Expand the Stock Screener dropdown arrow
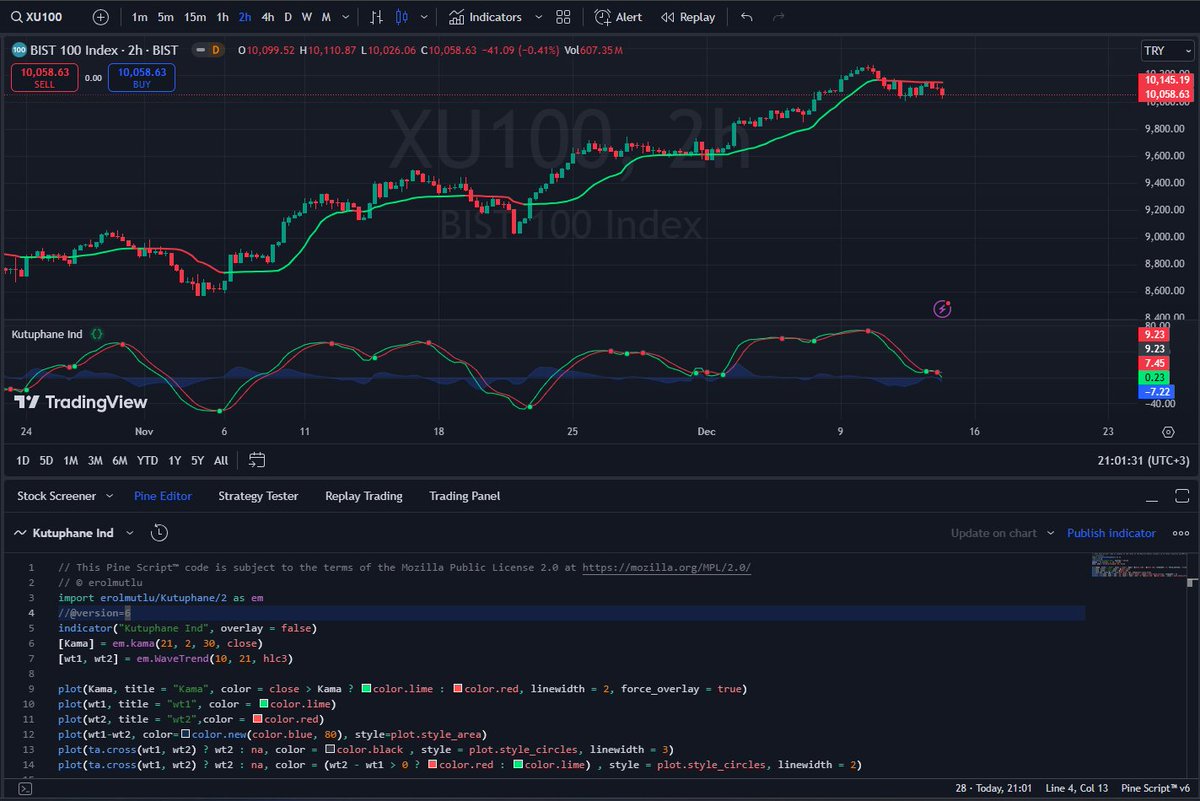The image size is (1200, 801). click(x=109, y=496)
